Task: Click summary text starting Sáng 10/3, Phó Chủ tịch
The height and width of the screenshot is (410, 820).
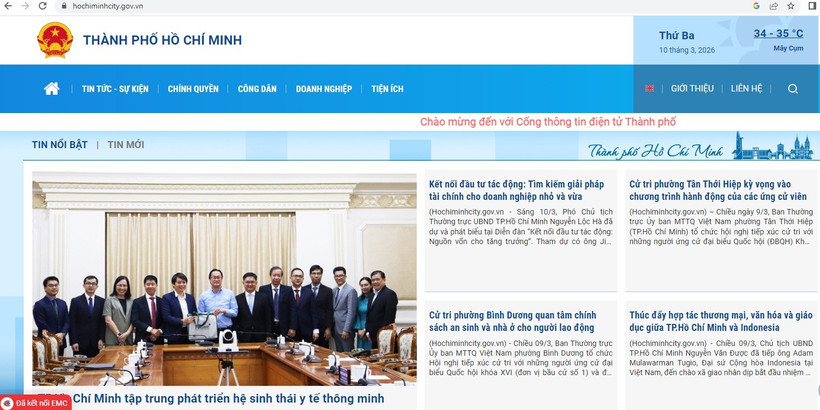Action: click(x=520, y=226)
